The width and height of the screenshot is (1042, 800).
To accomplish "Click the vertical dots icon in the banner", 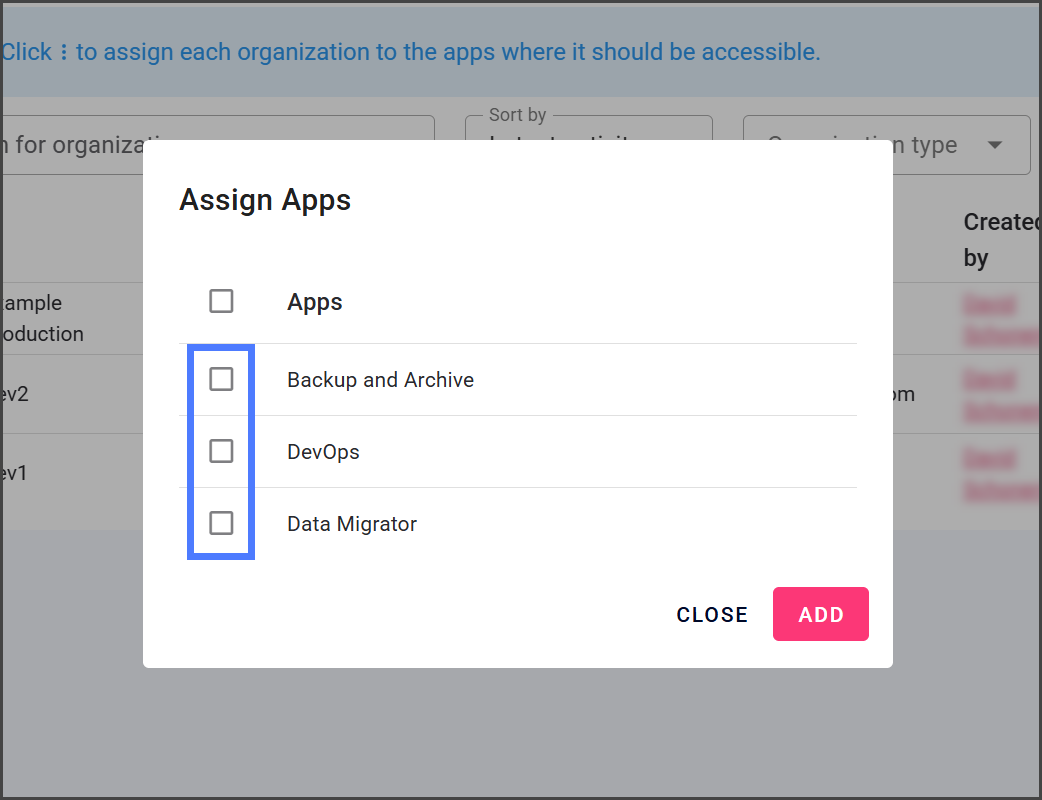I will click(64, 53).
